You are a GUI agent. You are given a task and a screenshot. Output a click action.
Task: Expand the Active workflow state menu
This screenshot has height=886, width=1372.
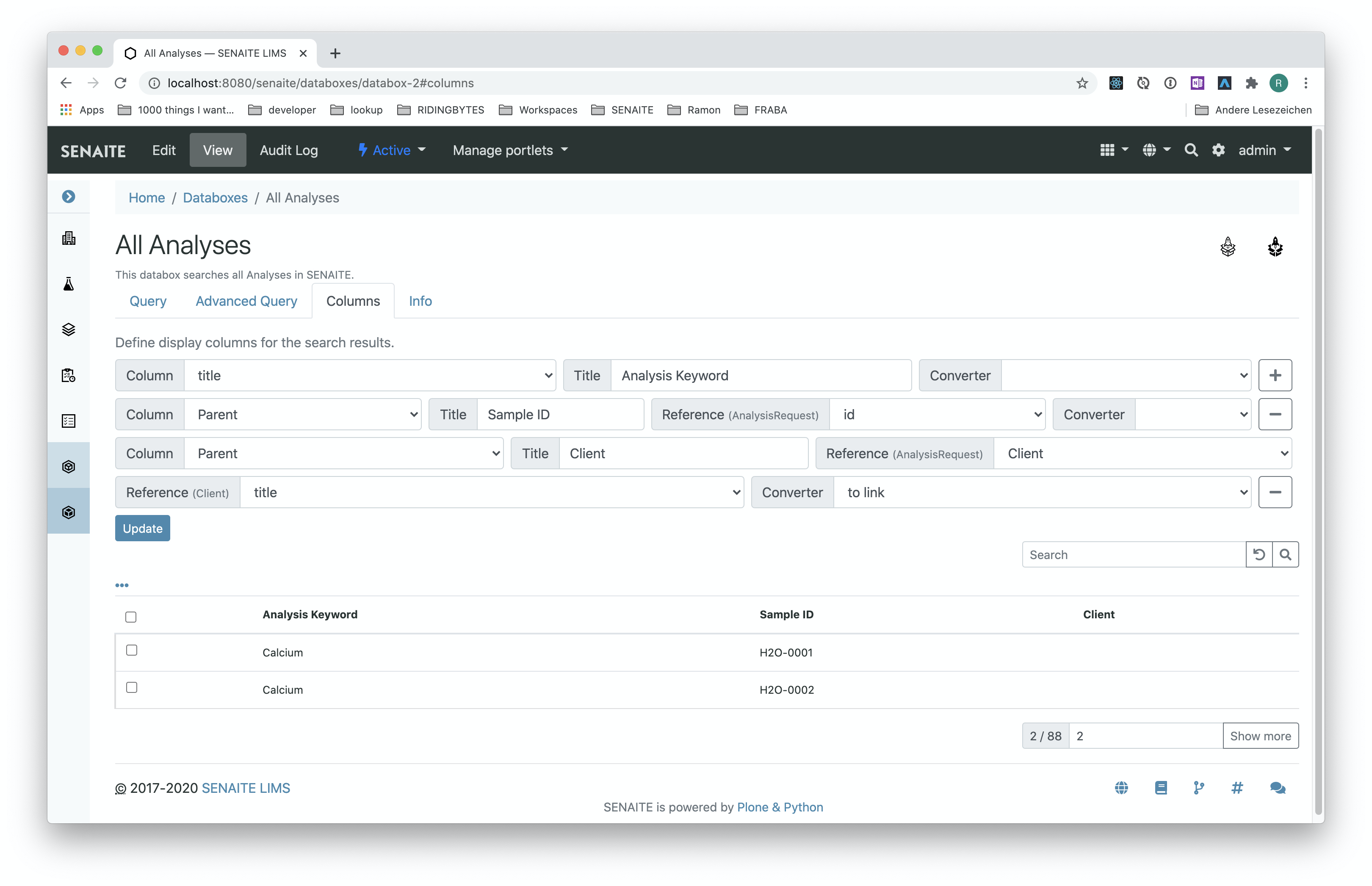point(392,150)
